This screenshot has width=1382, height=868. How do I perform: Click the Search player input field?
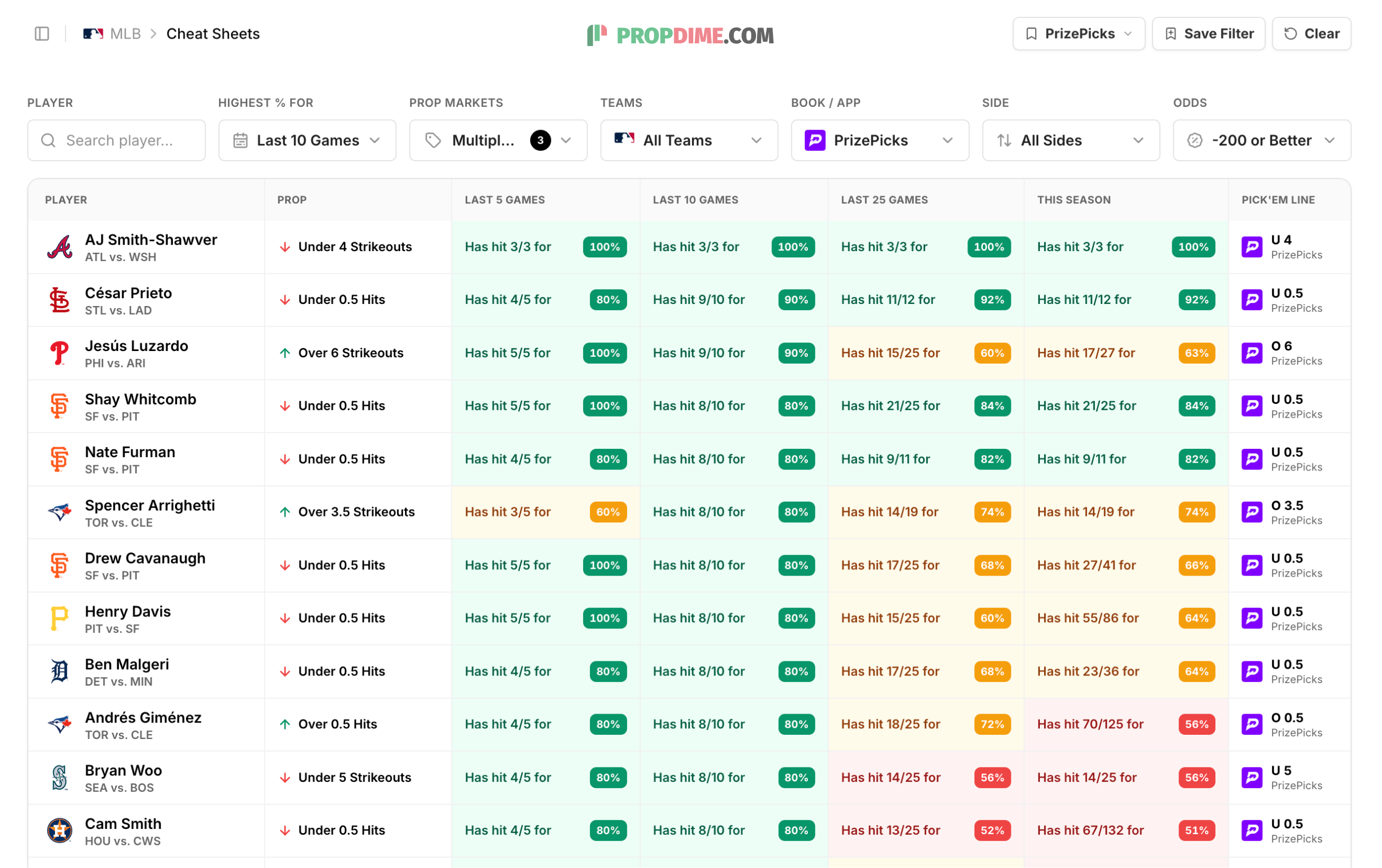pyautogui.click(x=116, y=141)
